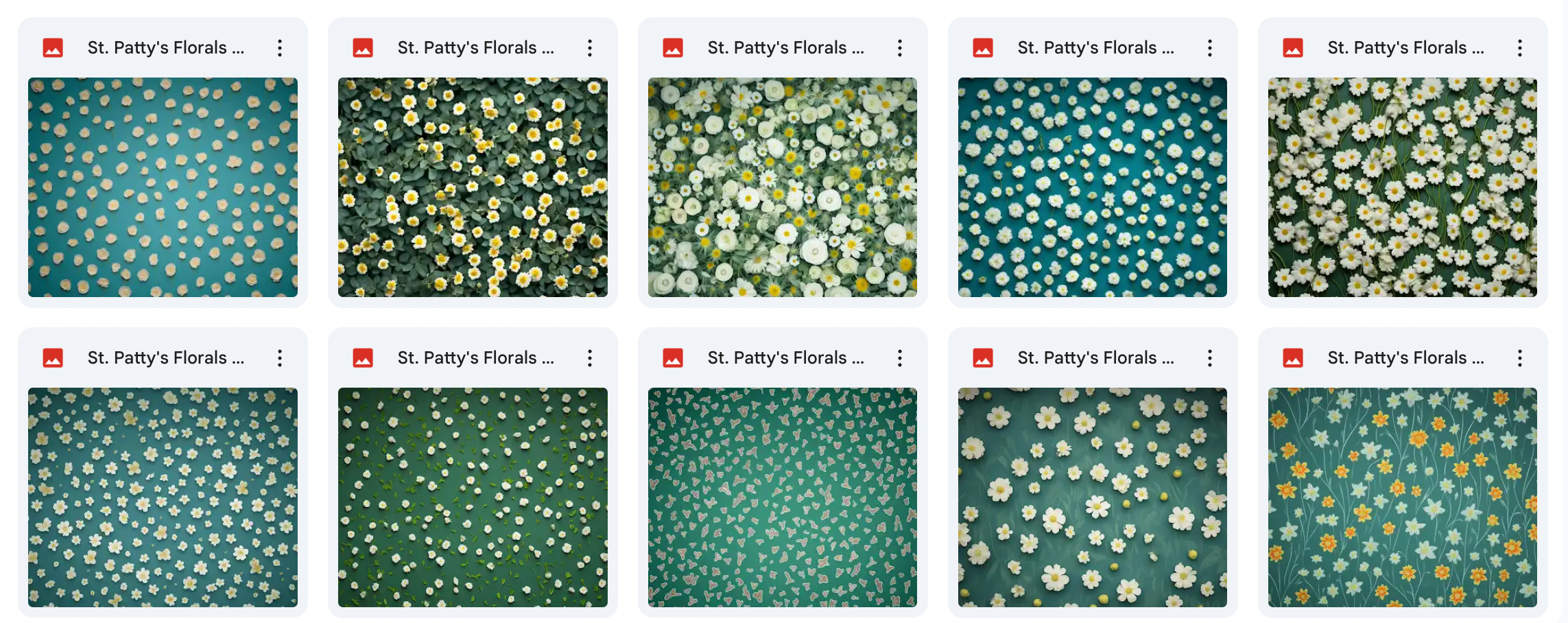Image resolution: width=1568 pixels, height=623 pixels.
Task: Open more actions for large white-flowers file
Action: pos(1210,358)
